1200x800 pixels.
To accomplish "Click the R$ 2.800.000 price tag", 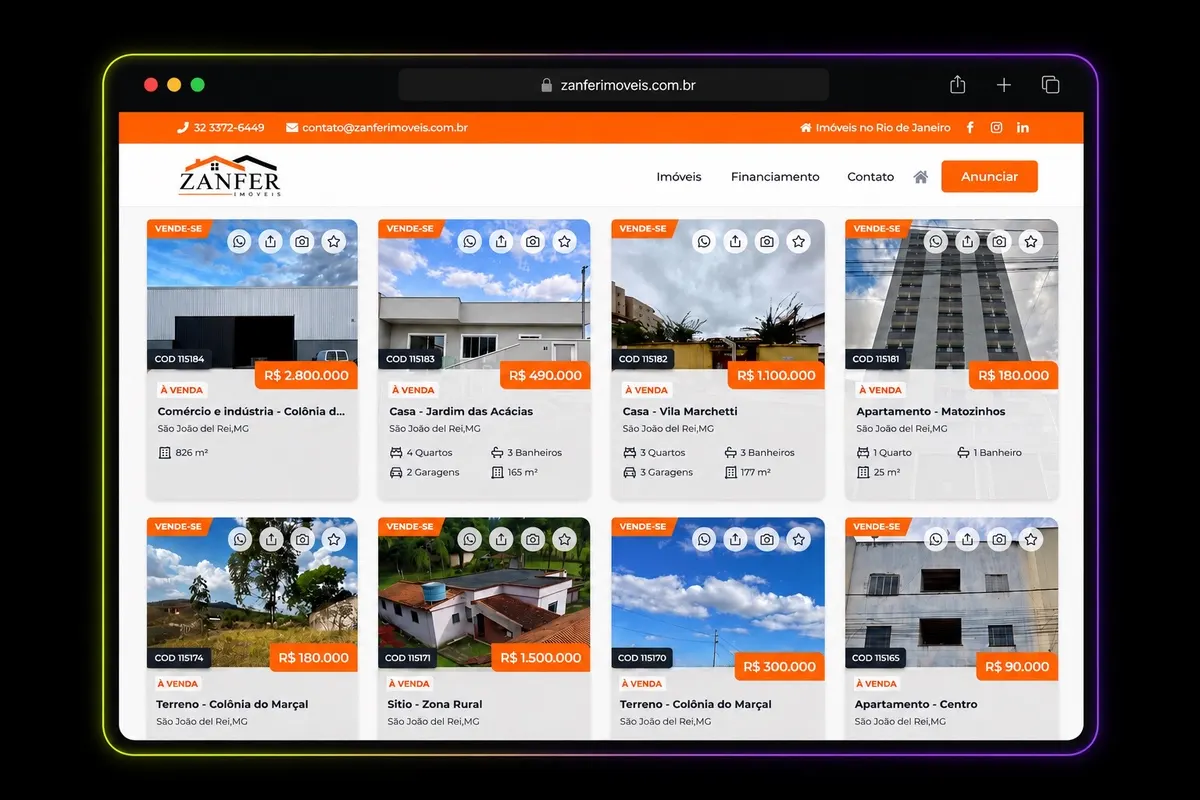I will tap(307, 375).
